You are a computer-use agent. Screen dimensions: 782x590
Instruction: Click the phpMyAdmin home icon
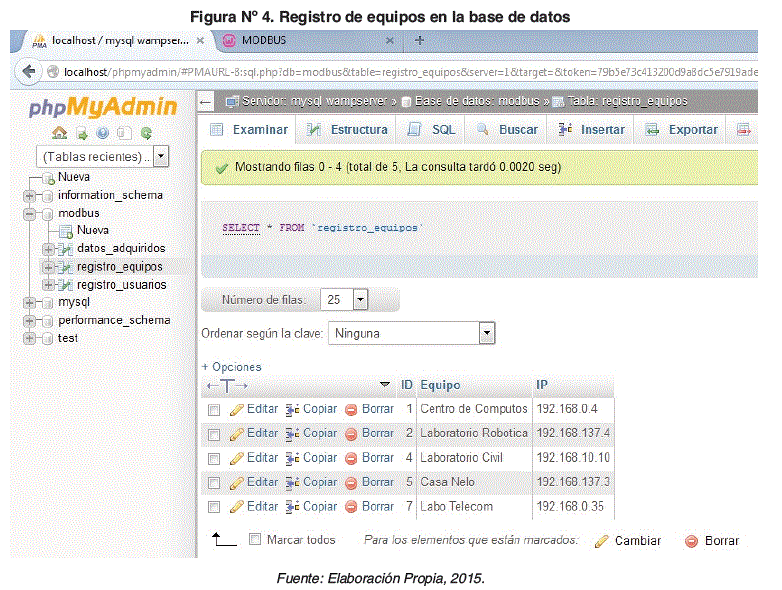pos(59,132)
